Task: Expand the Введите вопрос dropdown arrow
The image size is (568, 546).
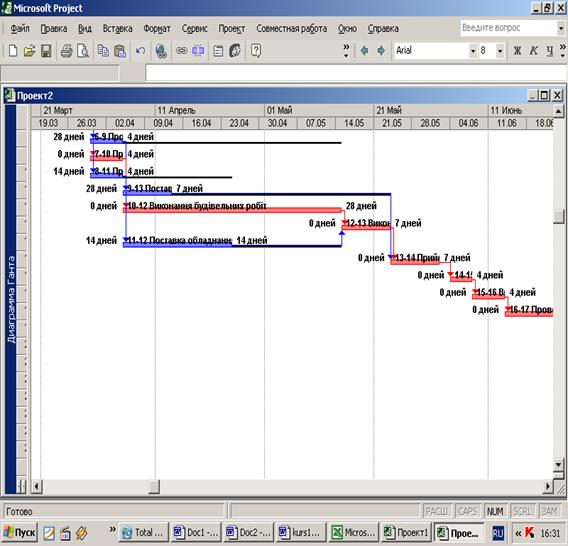Action: click(561, 28)
